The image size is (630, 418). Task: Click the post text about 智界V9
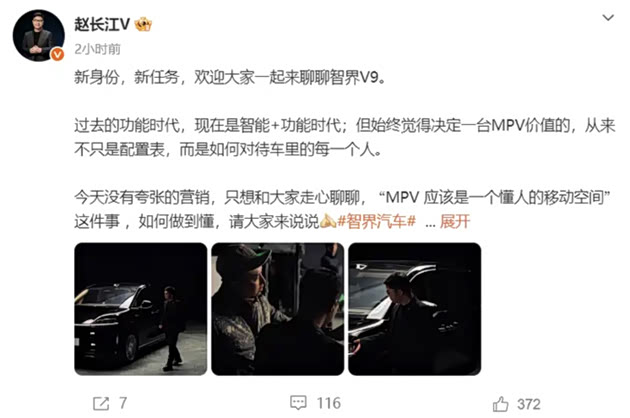[230, 77]
